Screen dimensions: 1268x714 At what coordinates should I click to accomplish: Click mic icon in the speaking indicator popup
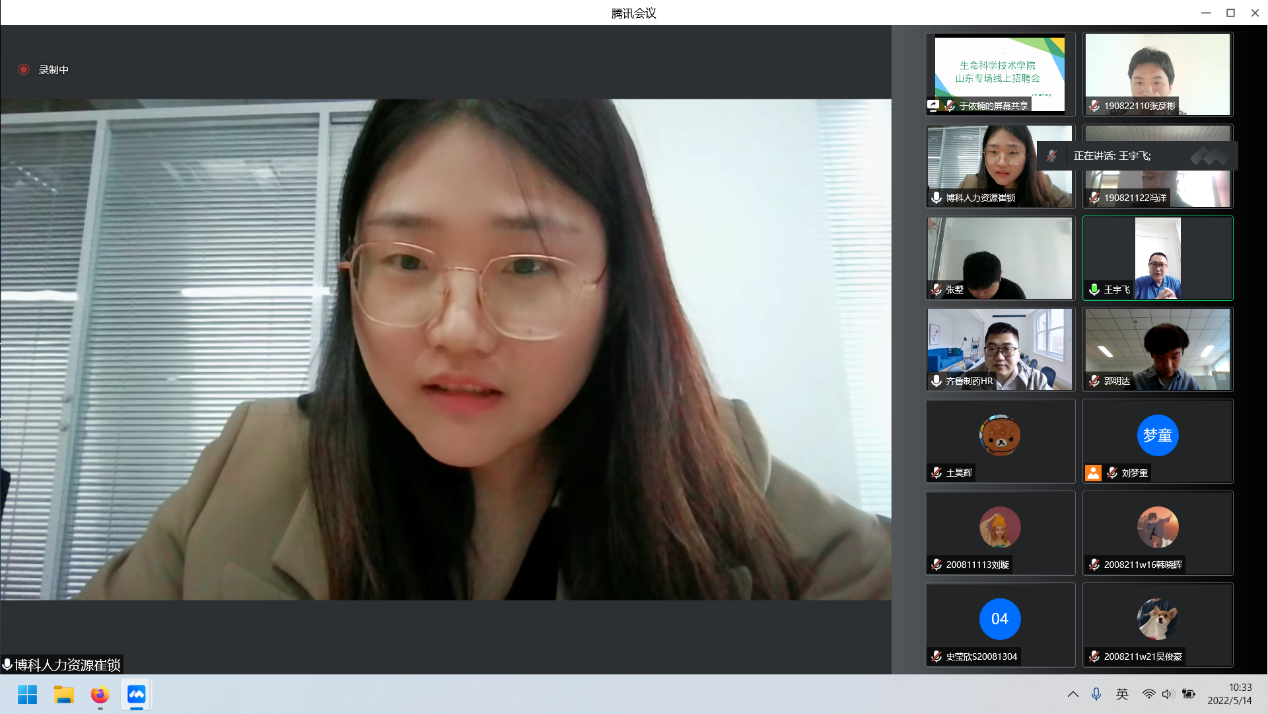pyautogui.click(x=1051, y=156)
